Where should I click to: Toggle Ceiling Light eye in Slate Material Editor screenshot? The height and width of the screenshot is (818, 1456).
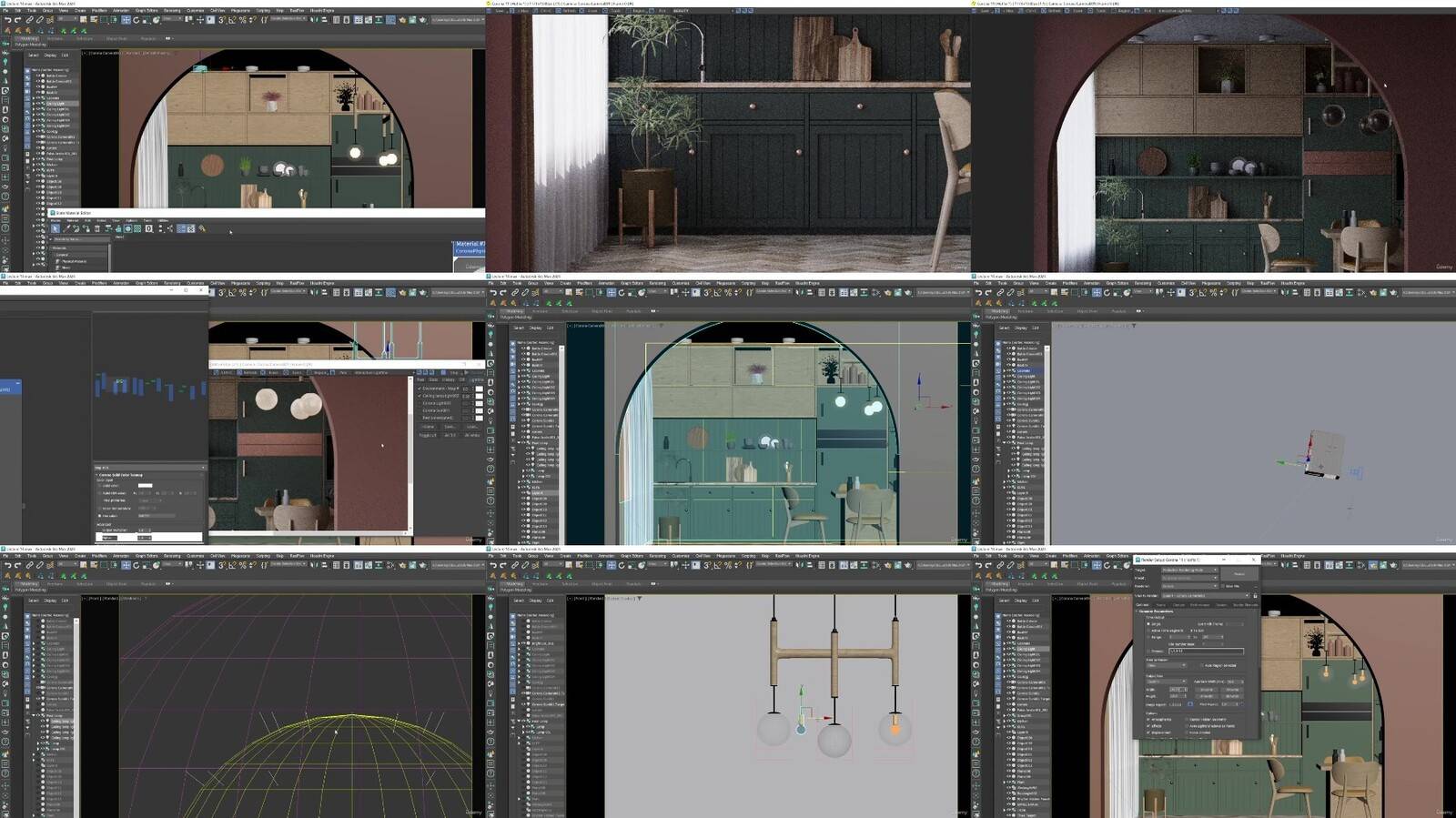(38, 104)
